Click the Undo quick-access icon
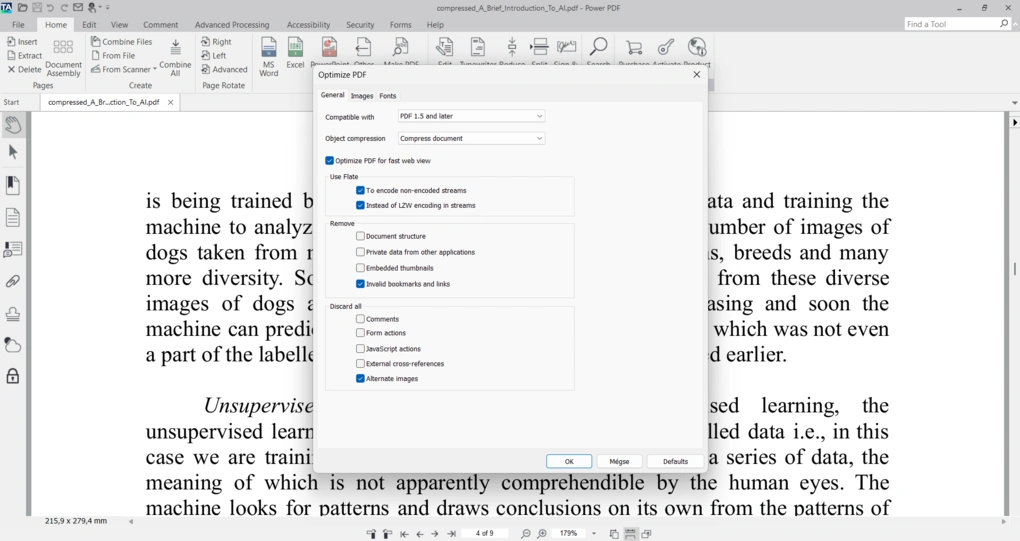 click(x=51, y=7)
